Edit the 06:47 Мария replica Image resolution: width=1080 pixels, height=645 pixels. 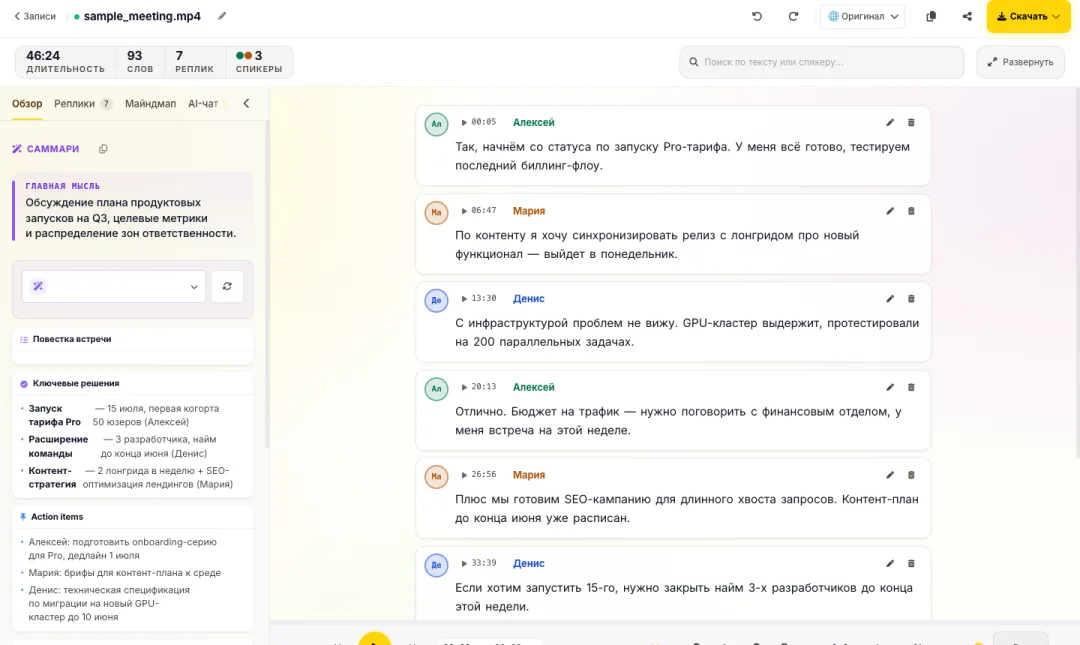[890, 211]
